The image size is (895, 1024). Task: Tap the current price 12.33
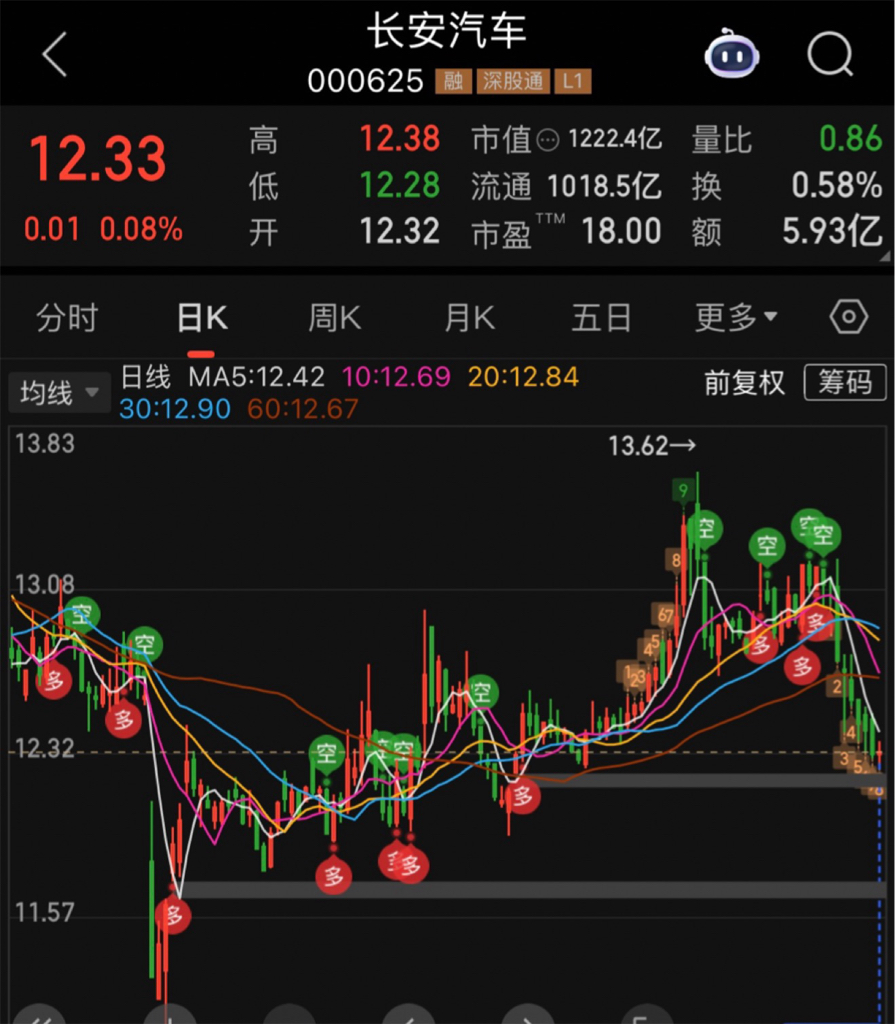pos(98,159)
